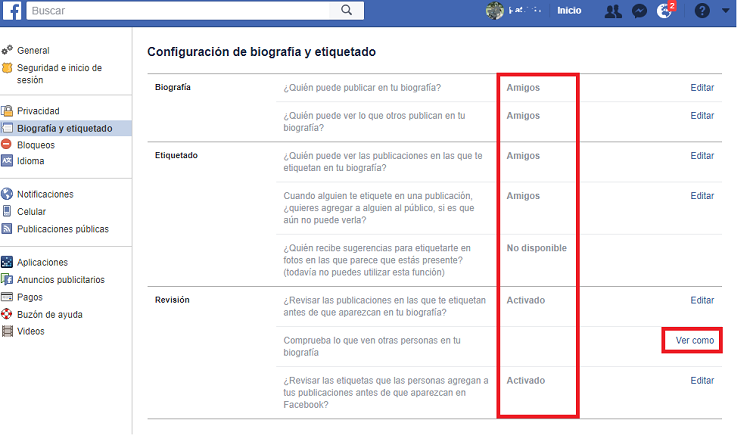The image size is (750, 448).
Task: Open the Idioma settings section
Action: [x=31, y=161]
